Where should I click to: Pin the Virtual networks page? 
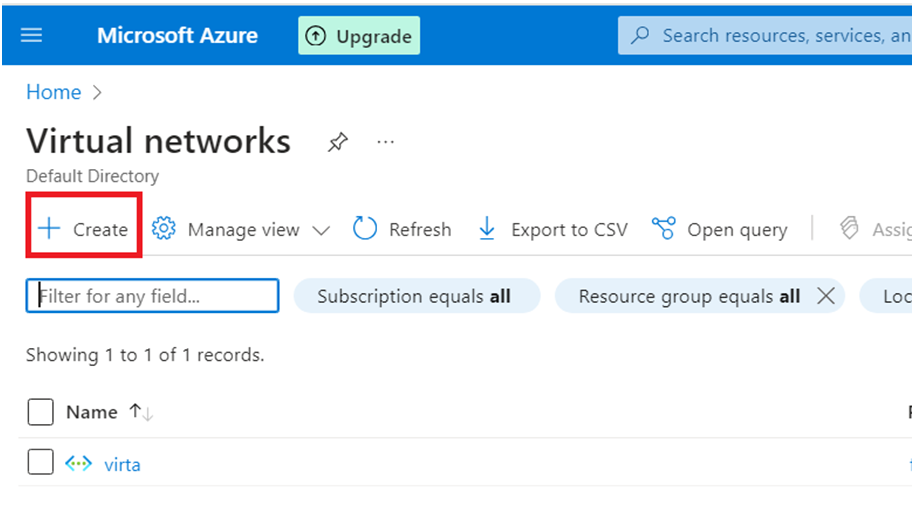pos(338,143)
